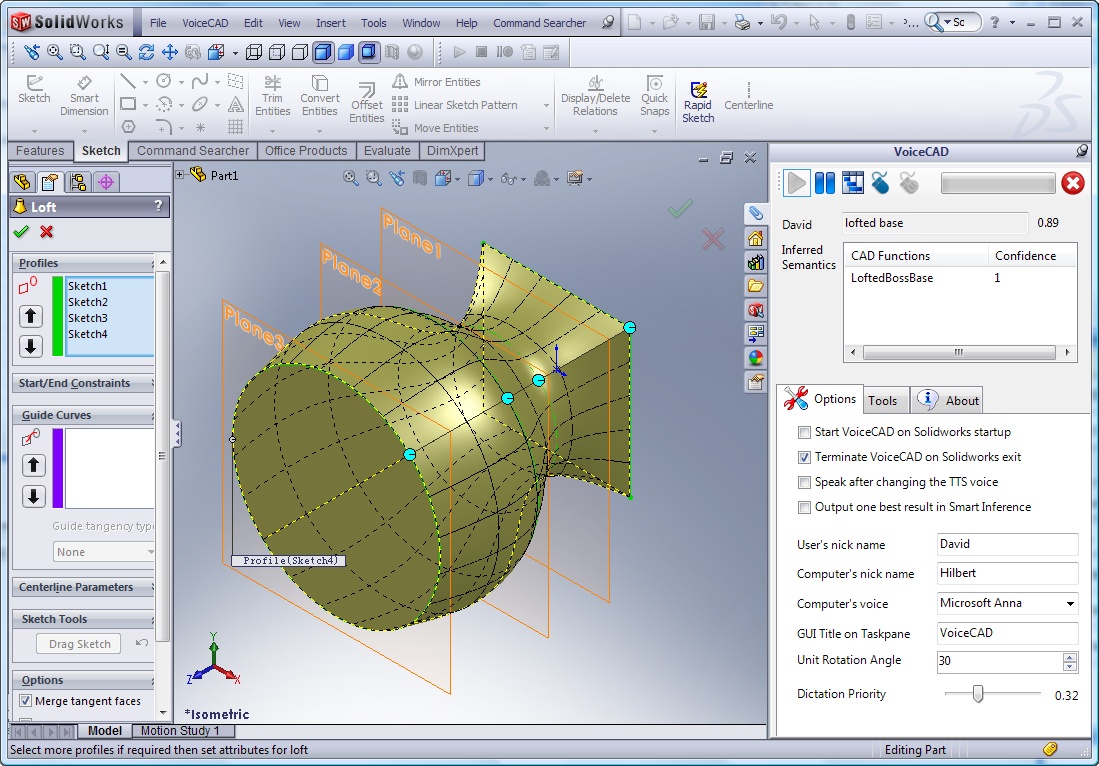
Task: Select Sketch3 in the Profiles list
Action: [x=88, y=318]
